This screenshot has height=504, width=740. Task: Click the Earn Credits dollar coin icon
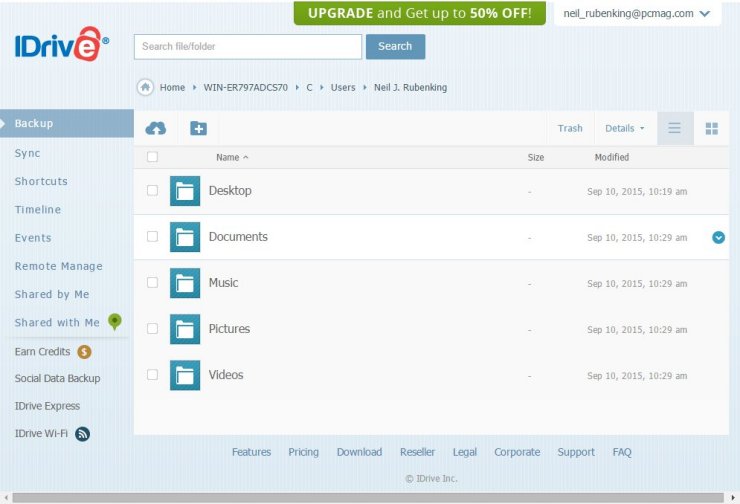click(84, 352)
